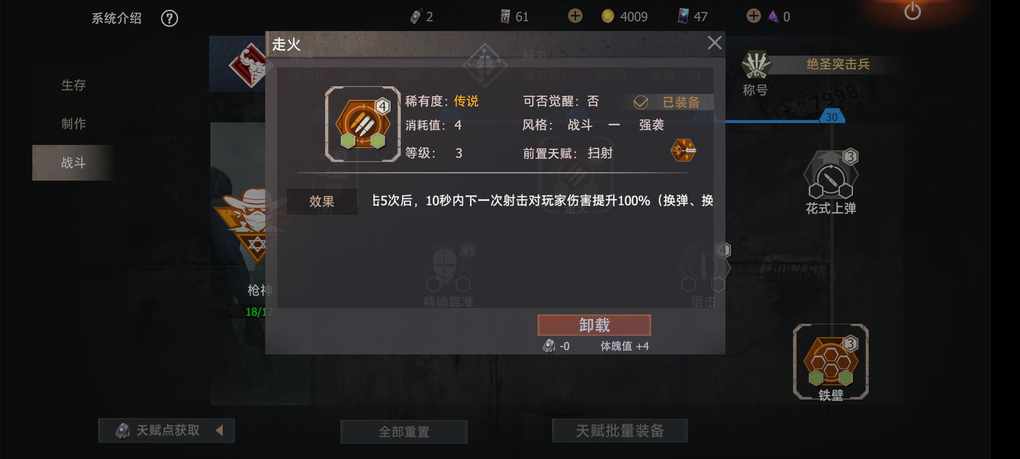The image size is (1020, 459).
Task: Click the 全部重置 reset all button
Action: 404,432
